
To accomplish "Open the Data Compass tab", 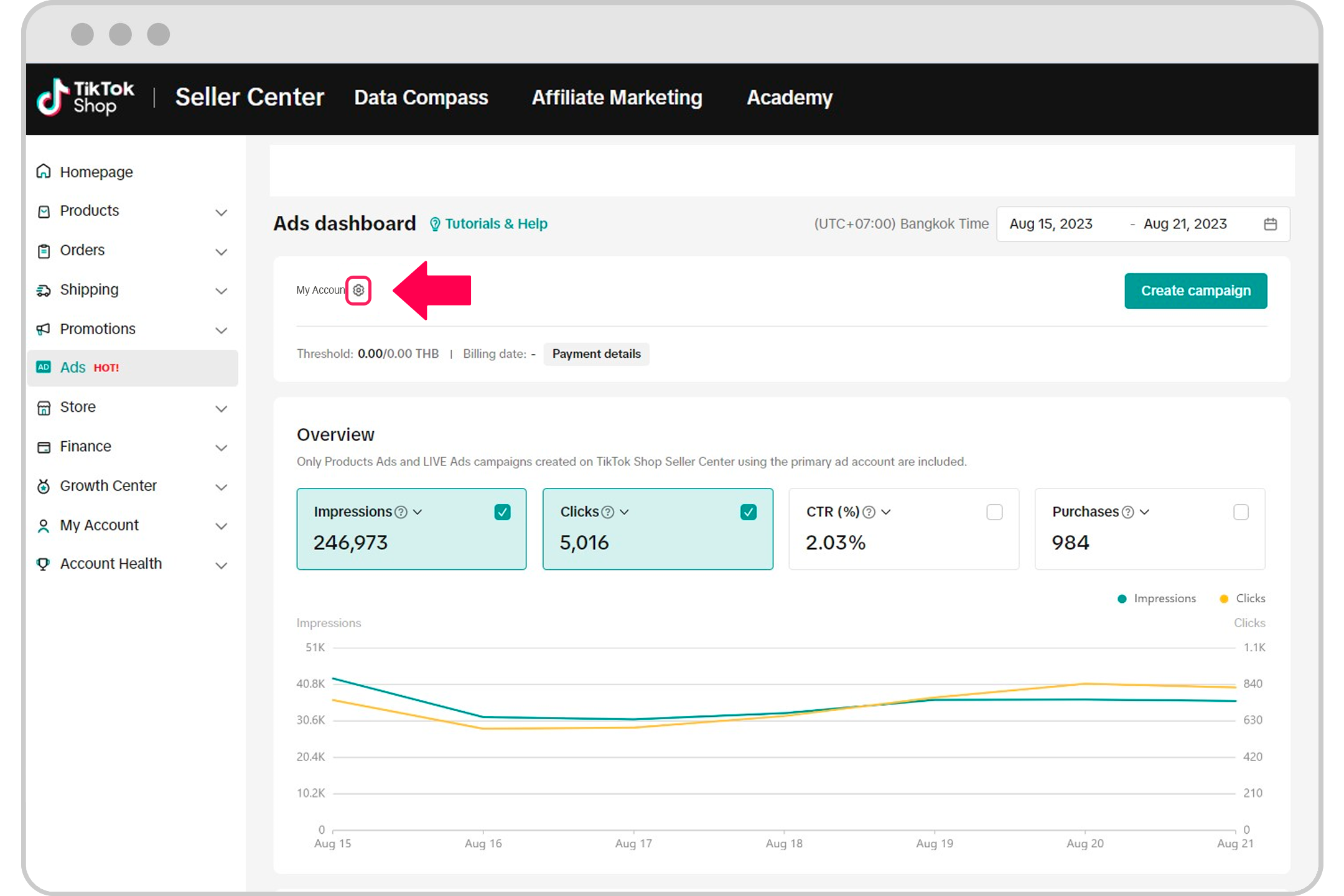I will (x=421, y=98).
